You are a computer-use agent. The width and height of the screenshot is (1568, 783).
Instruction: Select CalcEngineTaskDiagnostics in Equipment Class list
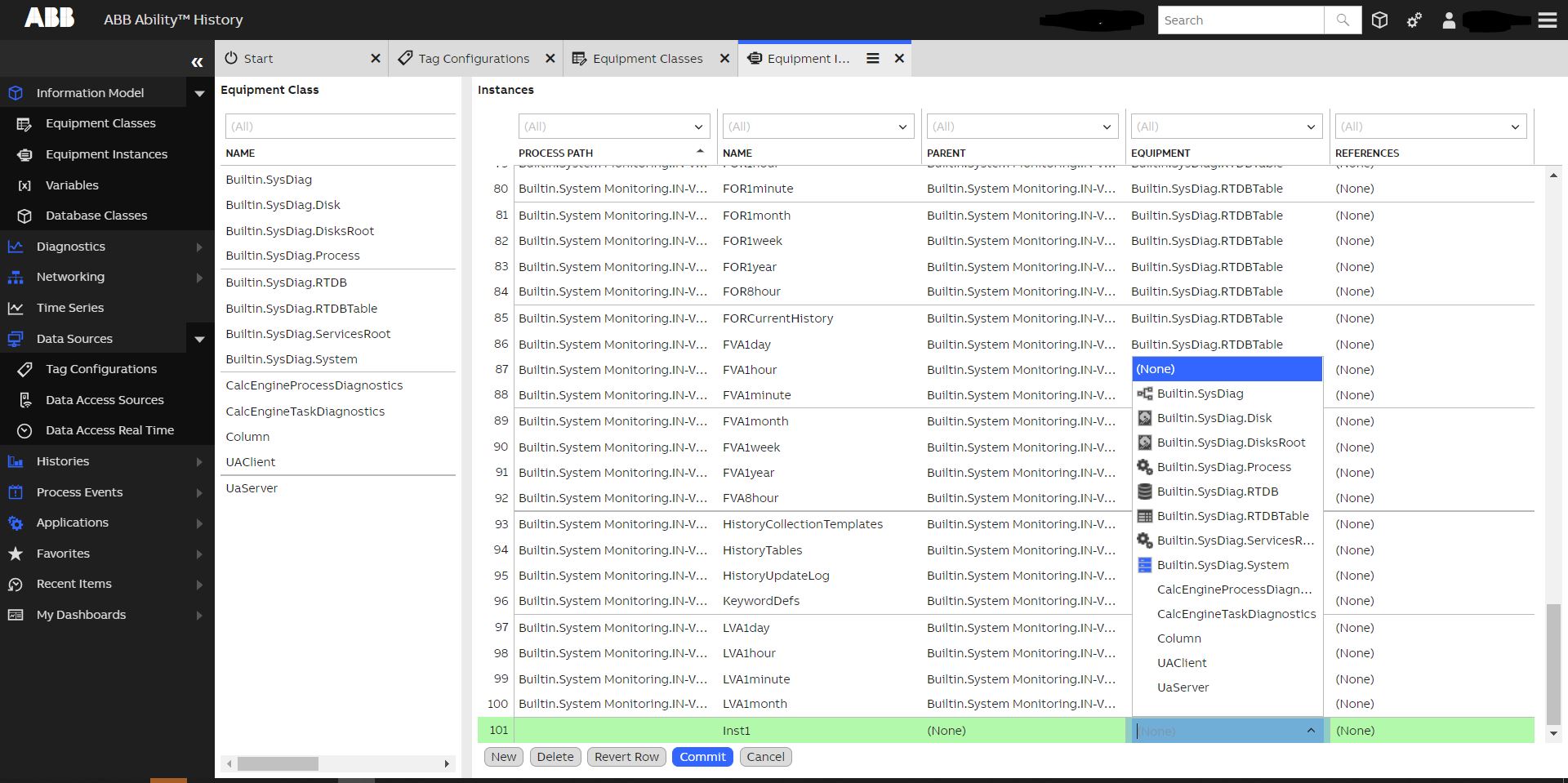[305, 412]
